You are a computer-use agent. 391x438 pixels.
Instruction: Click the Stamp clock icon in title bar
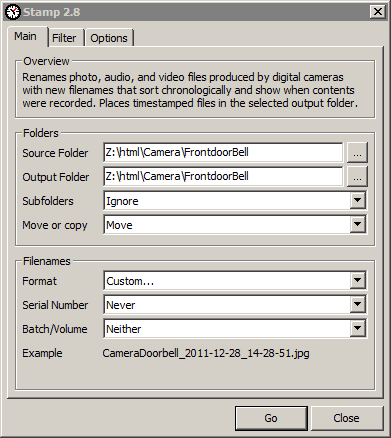13,12
